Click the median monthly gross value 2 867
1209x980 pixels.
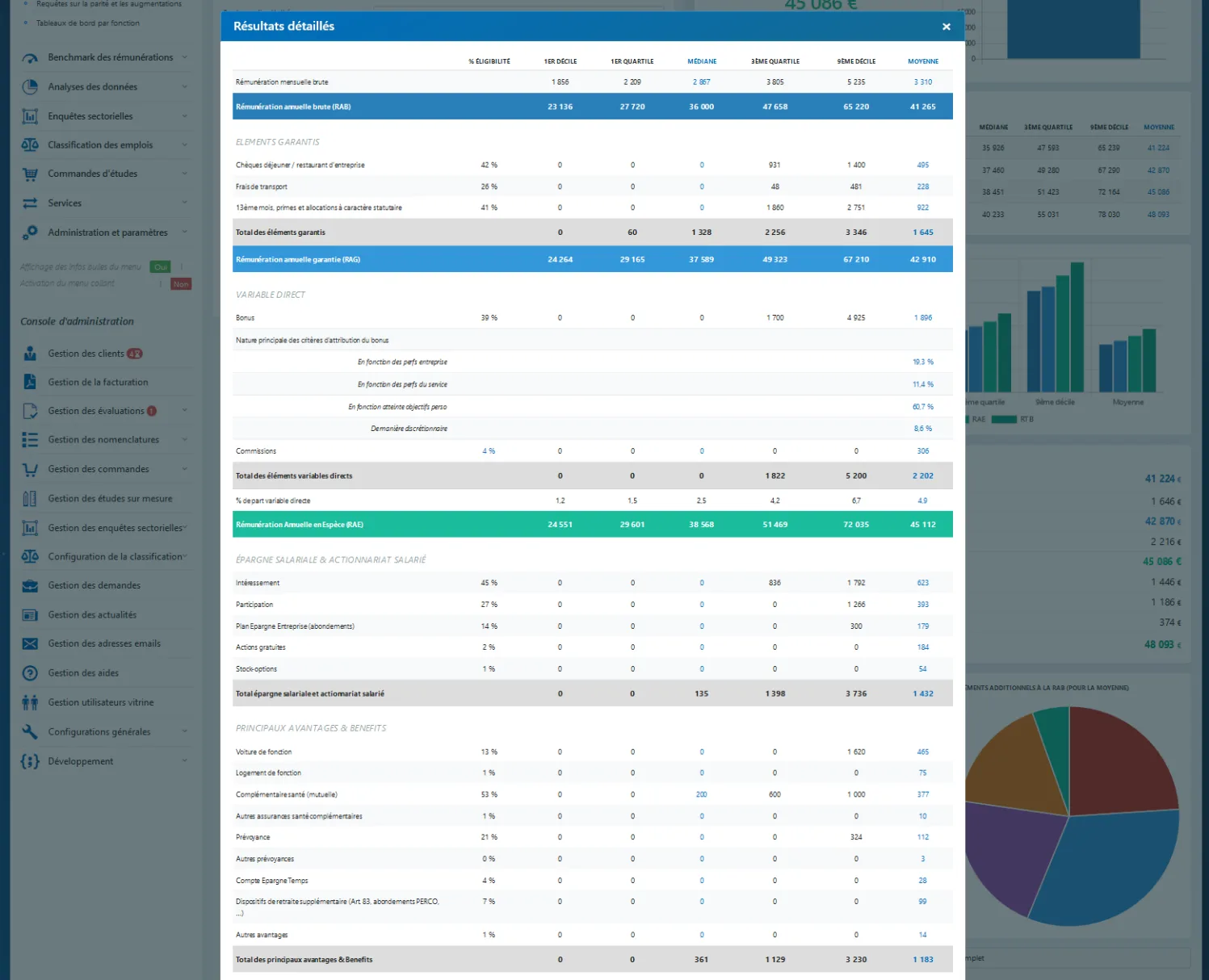(x=701, y=82)
